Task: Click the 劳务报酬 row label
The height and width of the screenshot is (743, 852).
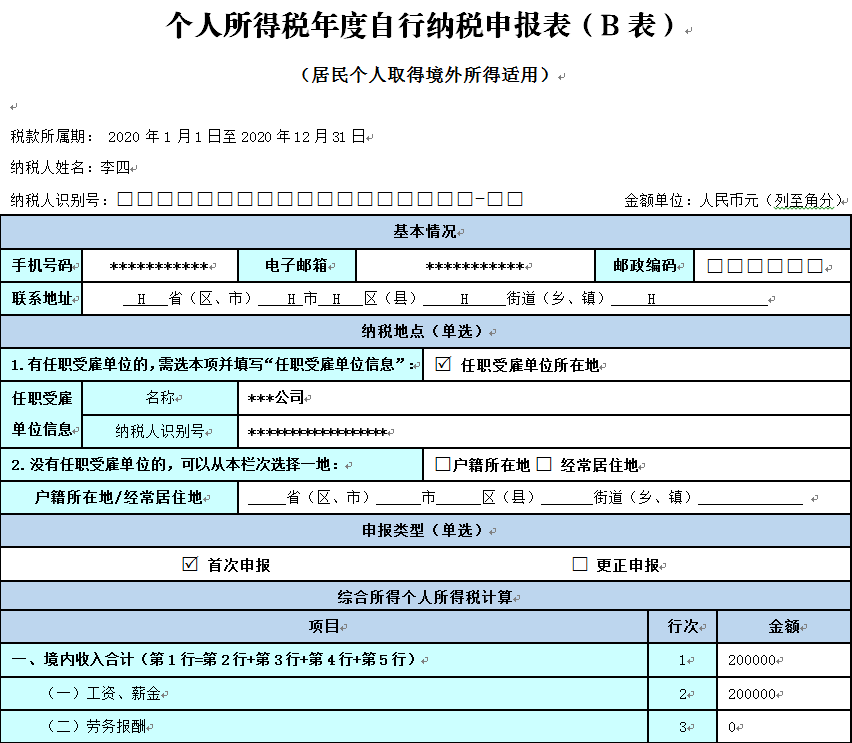Action: click(x=97, y=726)
